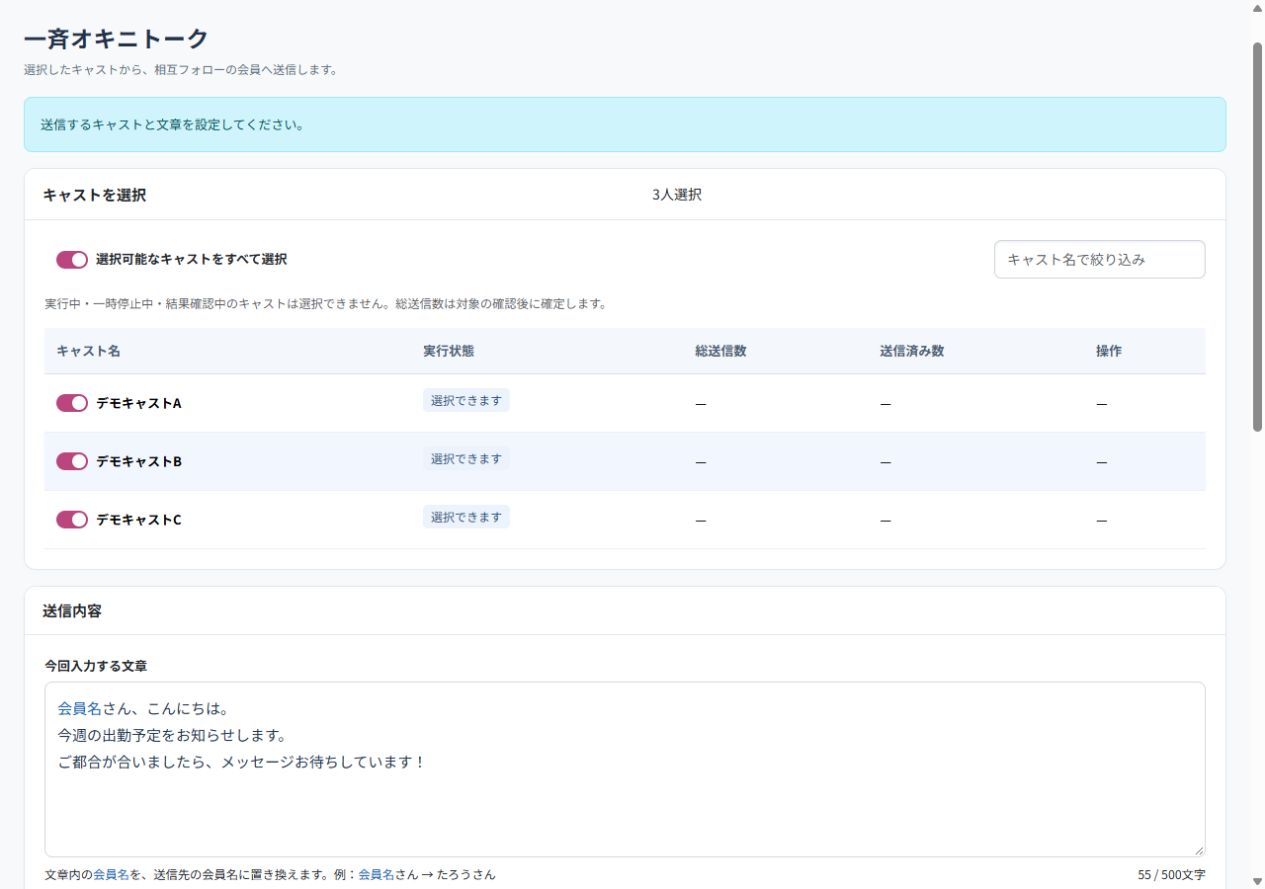
Task: Click the 会員名 placeholder in message text
Action: coord(80,709)
